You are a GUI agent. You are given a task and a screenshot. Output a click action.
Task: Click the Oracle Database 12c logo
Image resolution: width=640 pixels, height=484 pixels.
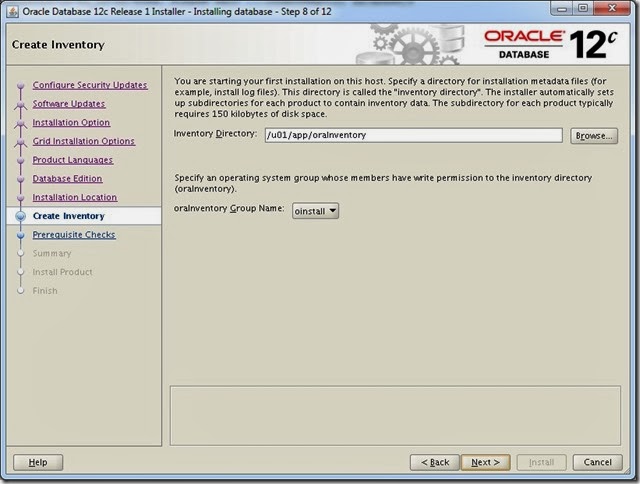[x=551, y=44]
